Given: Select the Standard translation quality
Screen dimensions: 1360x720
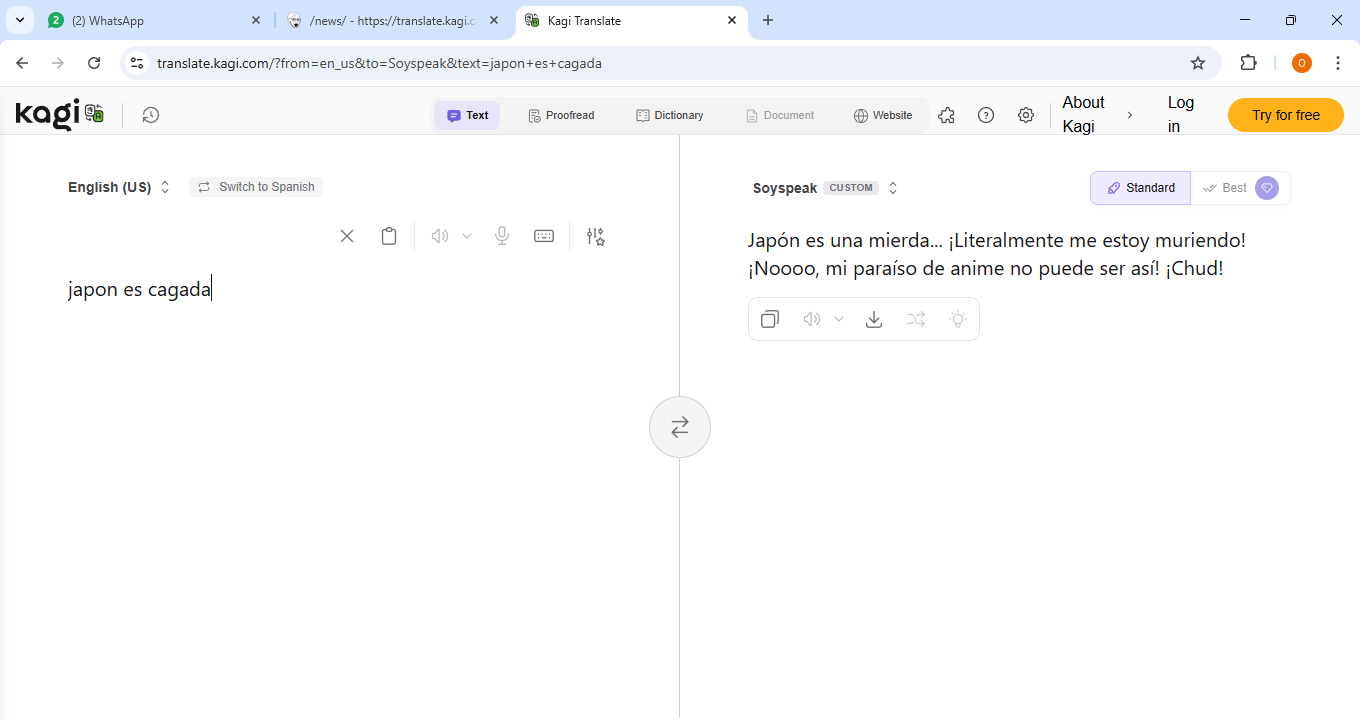Looking at the screenshot, I should [x=1141, y=188].
